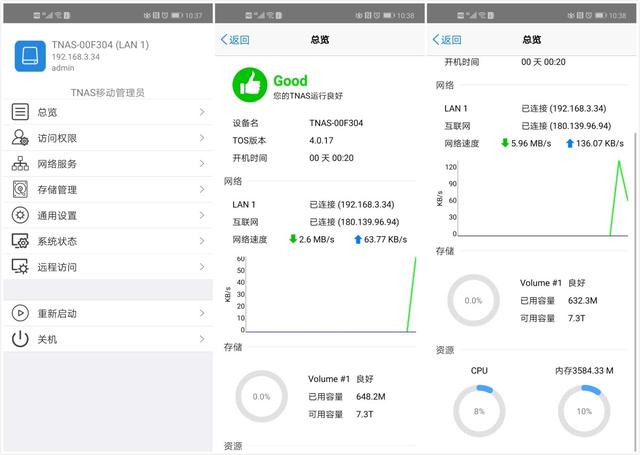
Task: Tap 返回 in the middle screen
Action: (235, 40)
